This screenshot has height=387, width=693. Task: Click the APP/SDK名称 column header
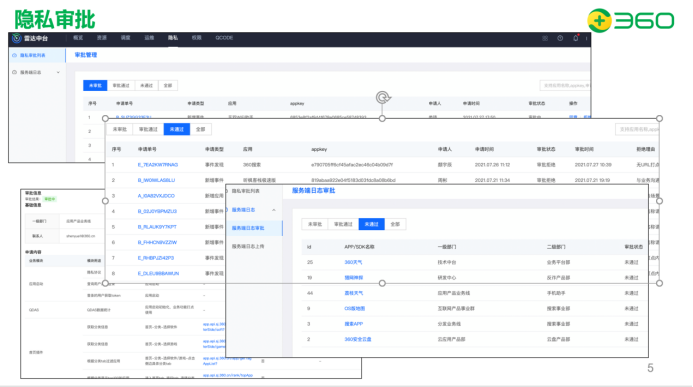coord(359,247)
